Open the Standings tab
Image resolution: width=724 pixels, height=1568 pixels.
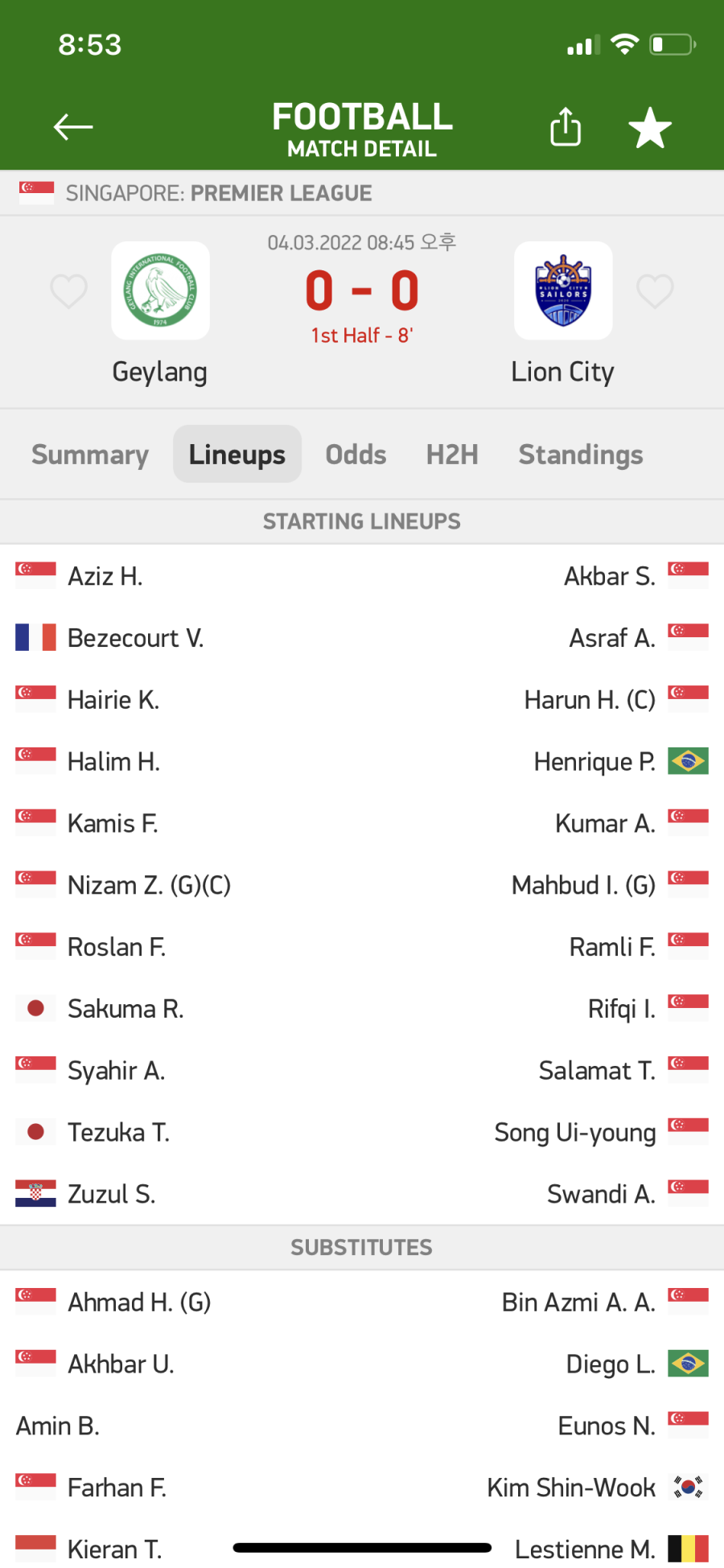581,455
